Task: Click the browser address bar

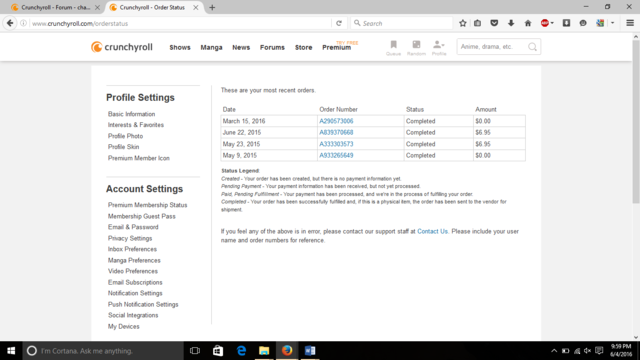Action: pos(180,23)
